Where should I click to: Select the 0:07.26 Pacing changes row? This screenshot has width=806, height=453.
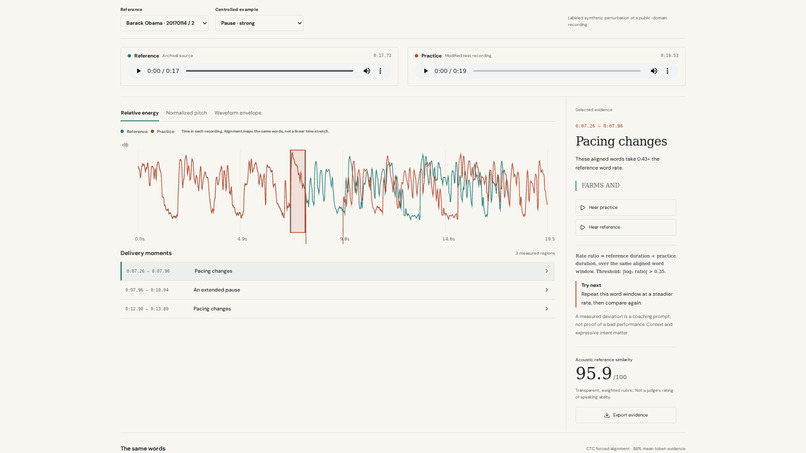coord(338,271)
